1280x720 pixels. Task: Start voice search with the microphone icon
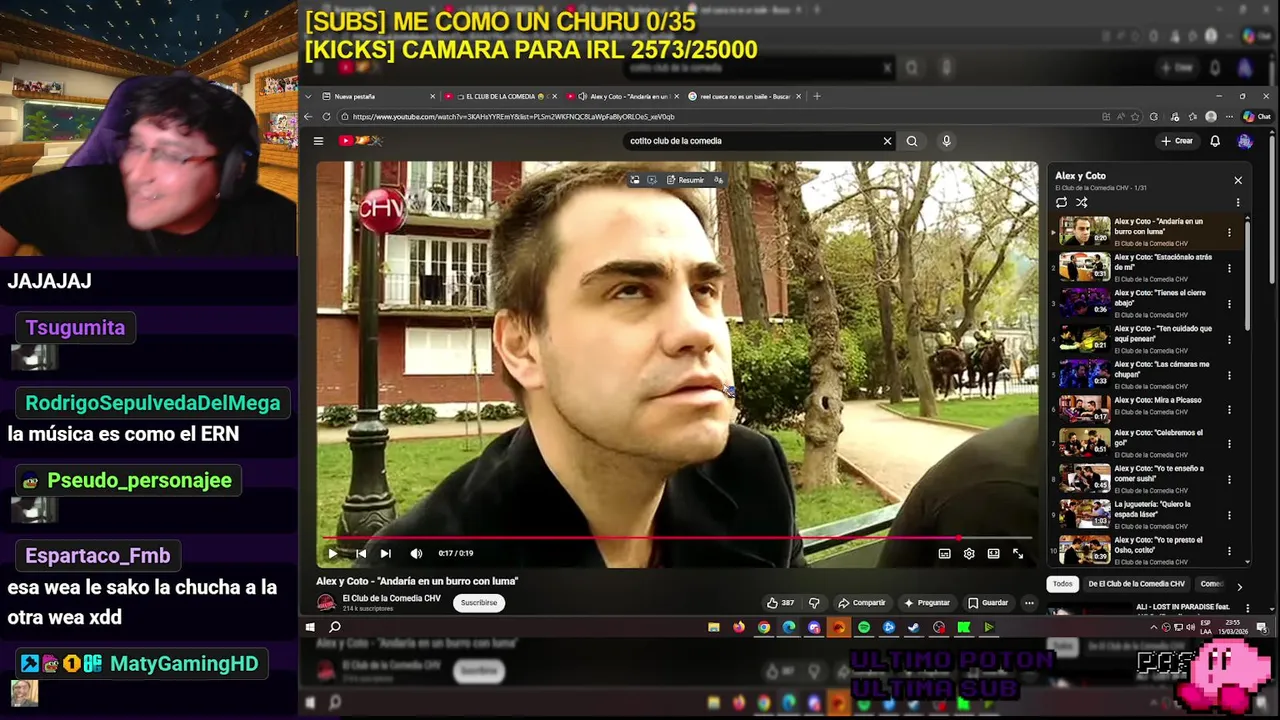click(946, 141)
